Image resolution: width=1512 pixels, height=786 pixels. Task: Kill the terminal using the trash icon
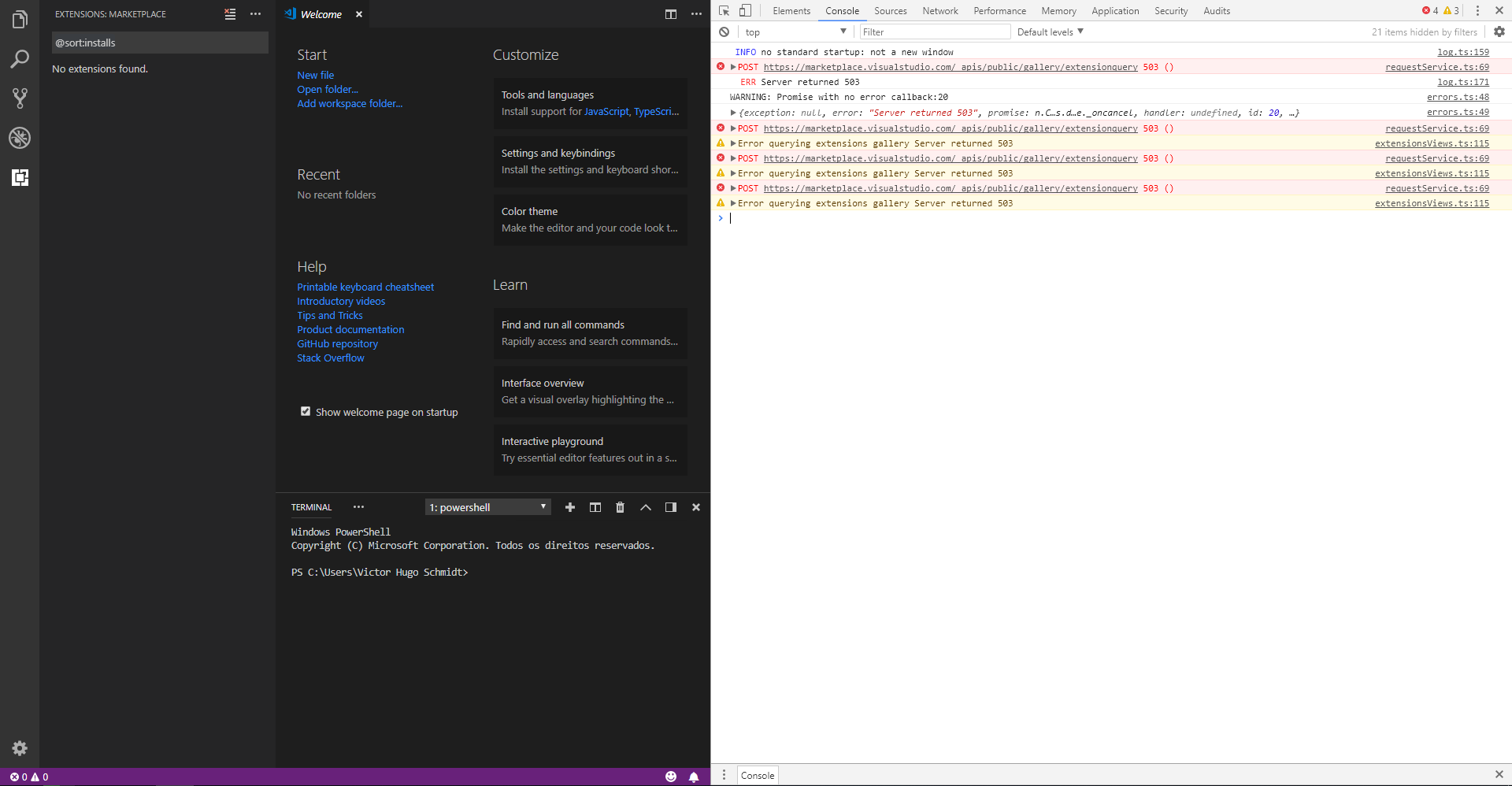point(620,507)
